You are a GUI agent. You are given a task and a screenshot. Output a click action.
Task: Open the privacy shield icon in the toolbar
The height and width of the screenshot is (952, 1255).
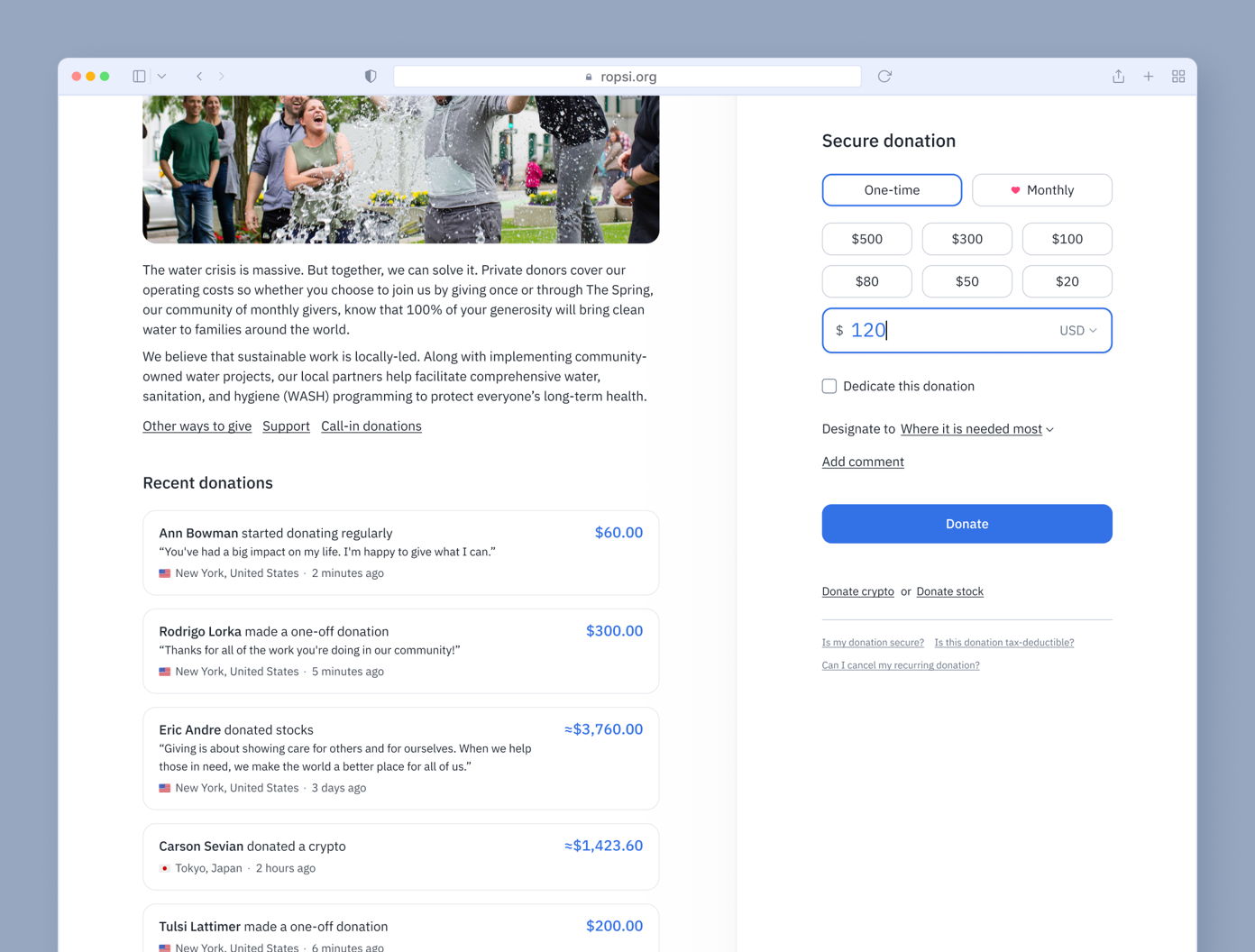coord(371,76)
